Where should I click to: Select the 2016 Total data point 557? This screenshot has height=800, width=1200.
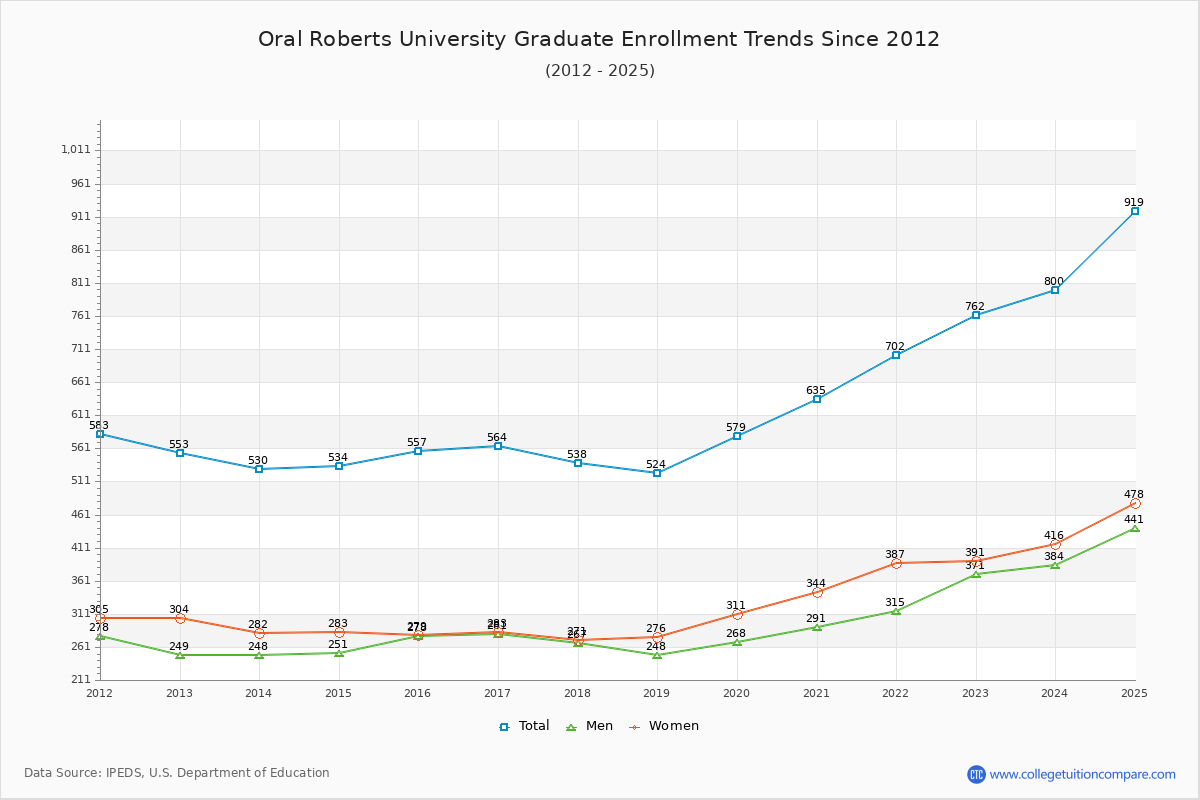418,451
